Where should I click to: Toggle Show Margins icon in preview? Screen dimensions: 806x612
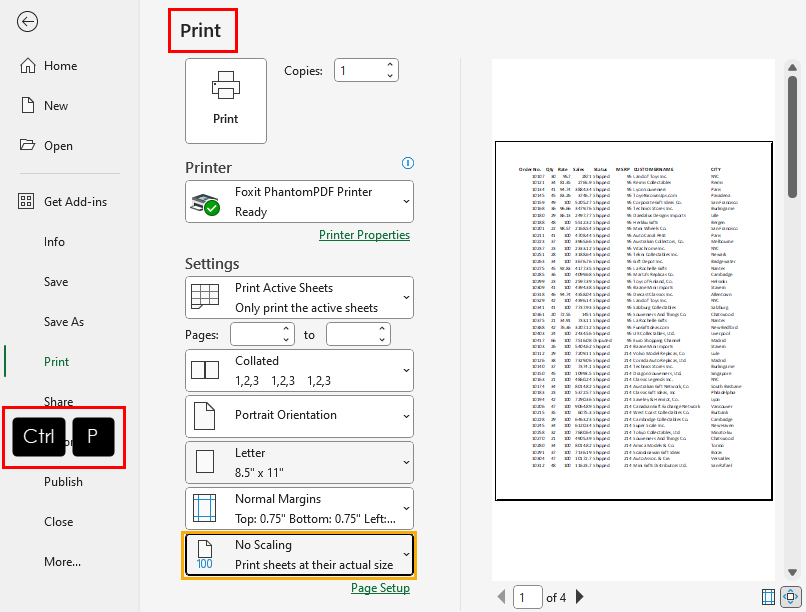[768, 597]
